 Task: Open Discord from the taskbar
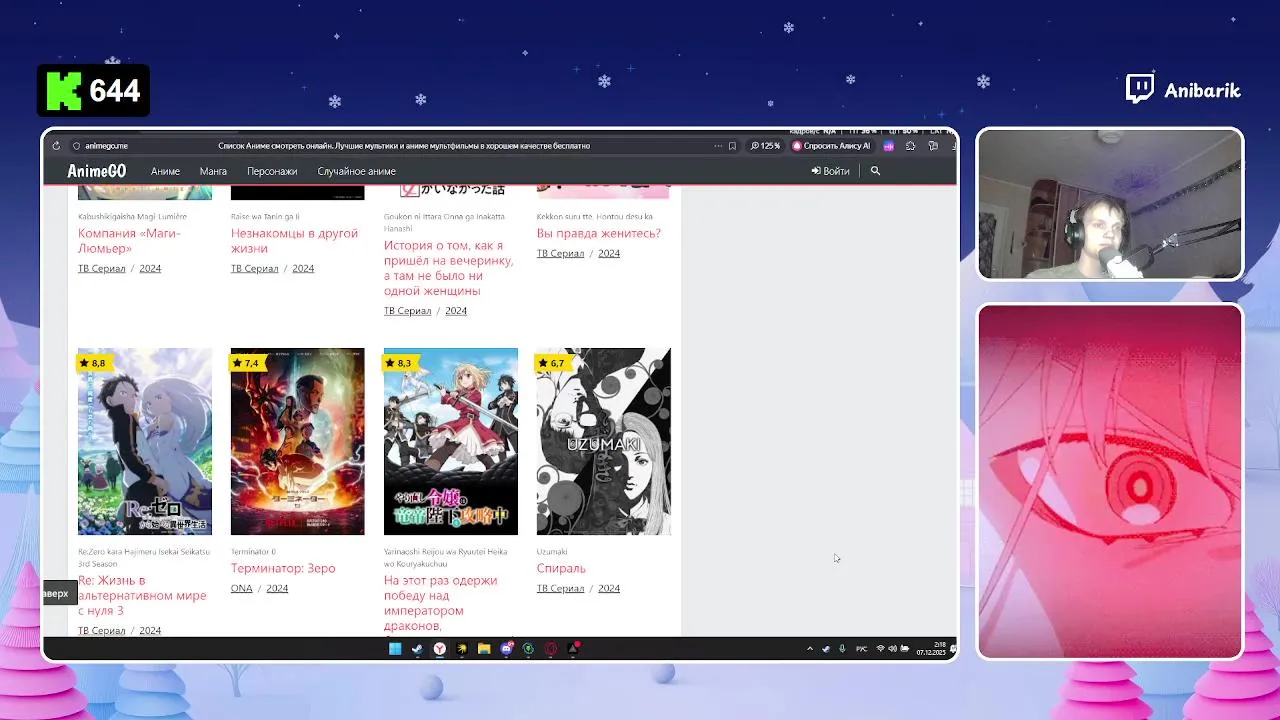506,649
